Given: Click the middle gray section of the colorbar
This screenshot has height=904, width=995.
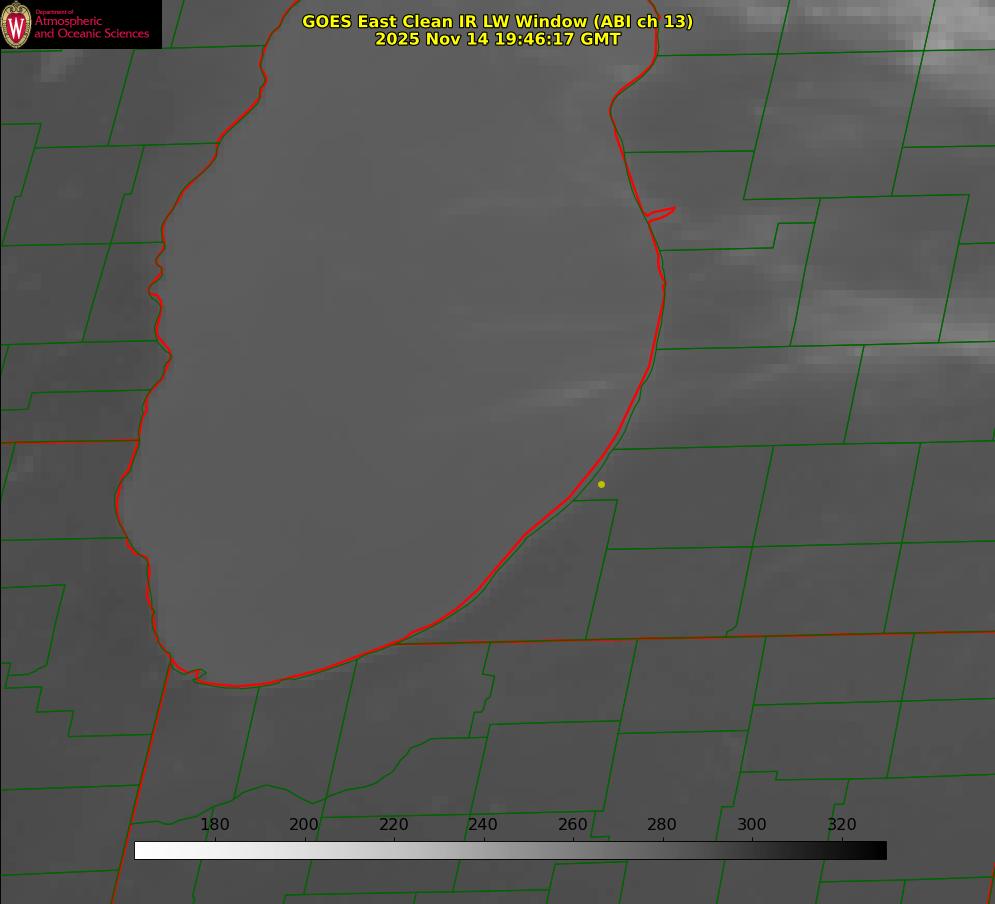Looking at the screenshot, I should (x=510, y=850).
